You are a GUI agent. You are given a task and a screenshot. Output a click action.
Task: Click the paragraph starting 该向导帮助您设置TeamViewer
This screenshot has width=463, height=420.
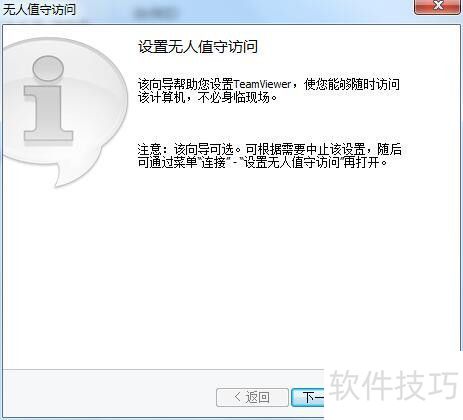269,91
